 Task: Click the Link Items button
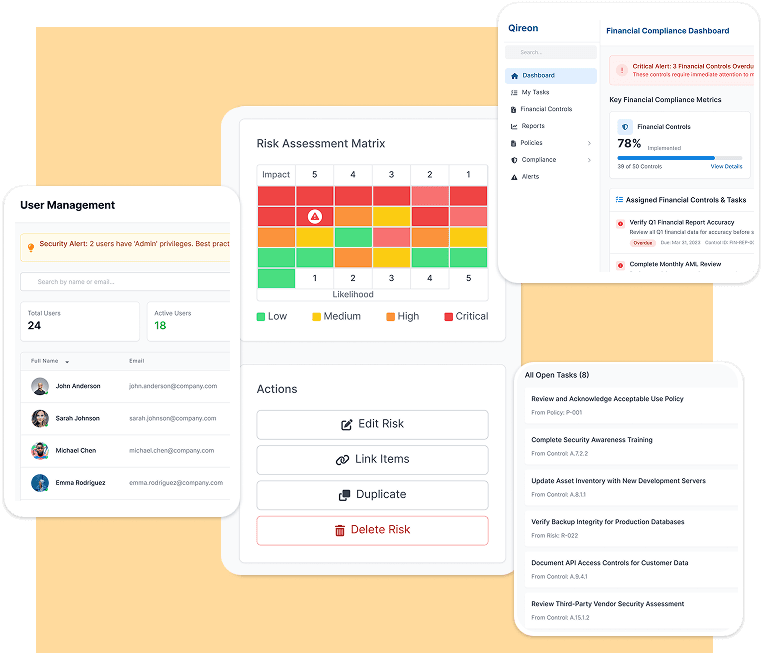pos(372,460)
